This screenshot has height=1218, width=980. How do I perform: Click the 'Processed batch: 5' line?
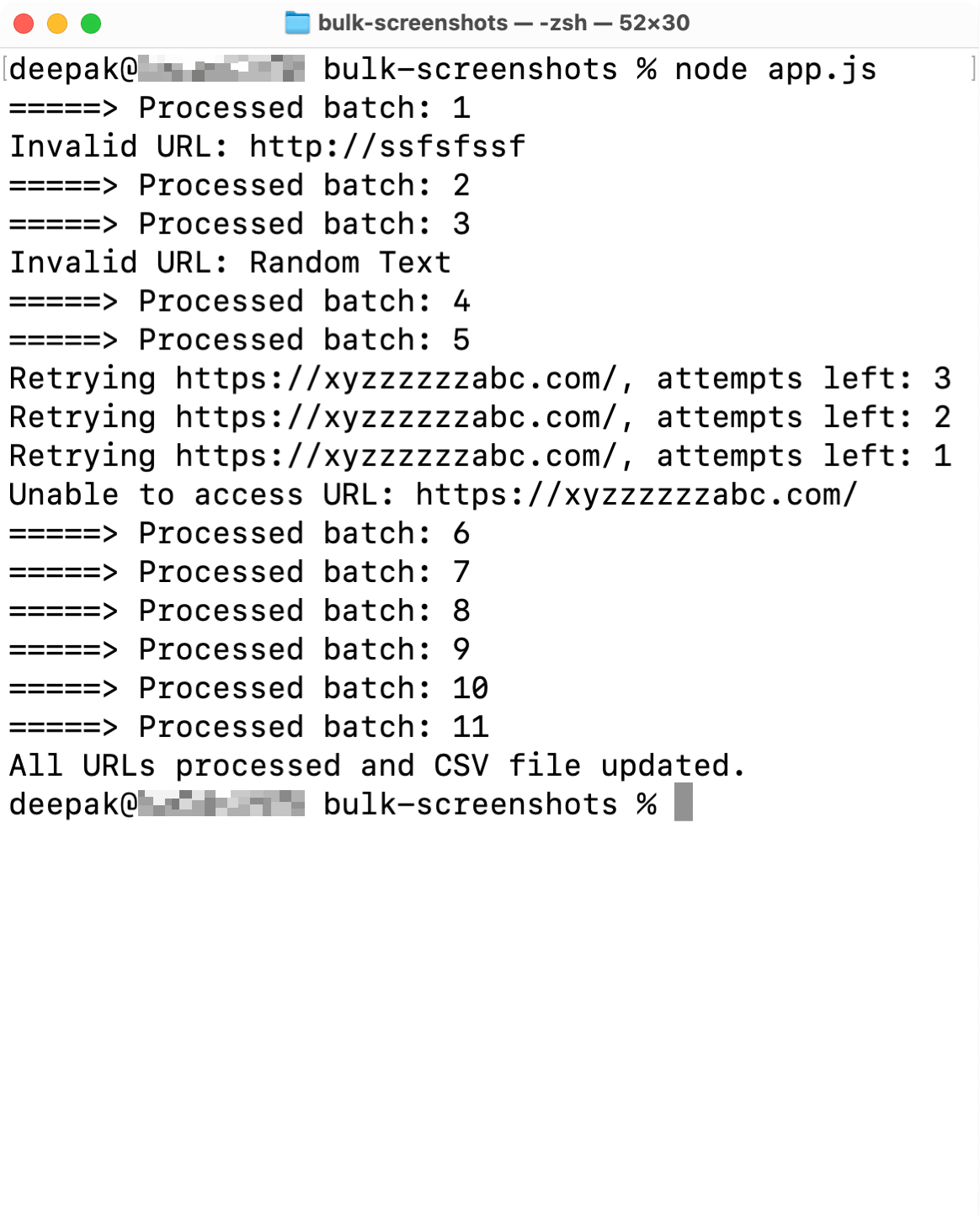click(x=239, y=340)
